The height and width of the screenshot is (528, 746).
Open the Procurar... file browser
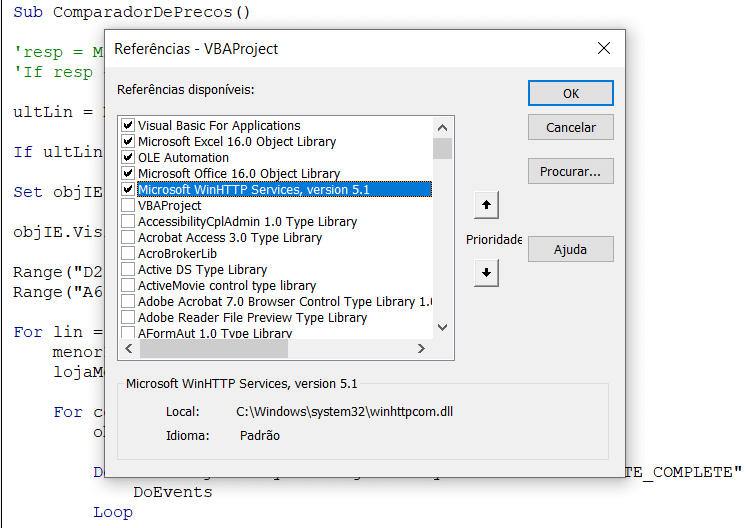point(570,171)
